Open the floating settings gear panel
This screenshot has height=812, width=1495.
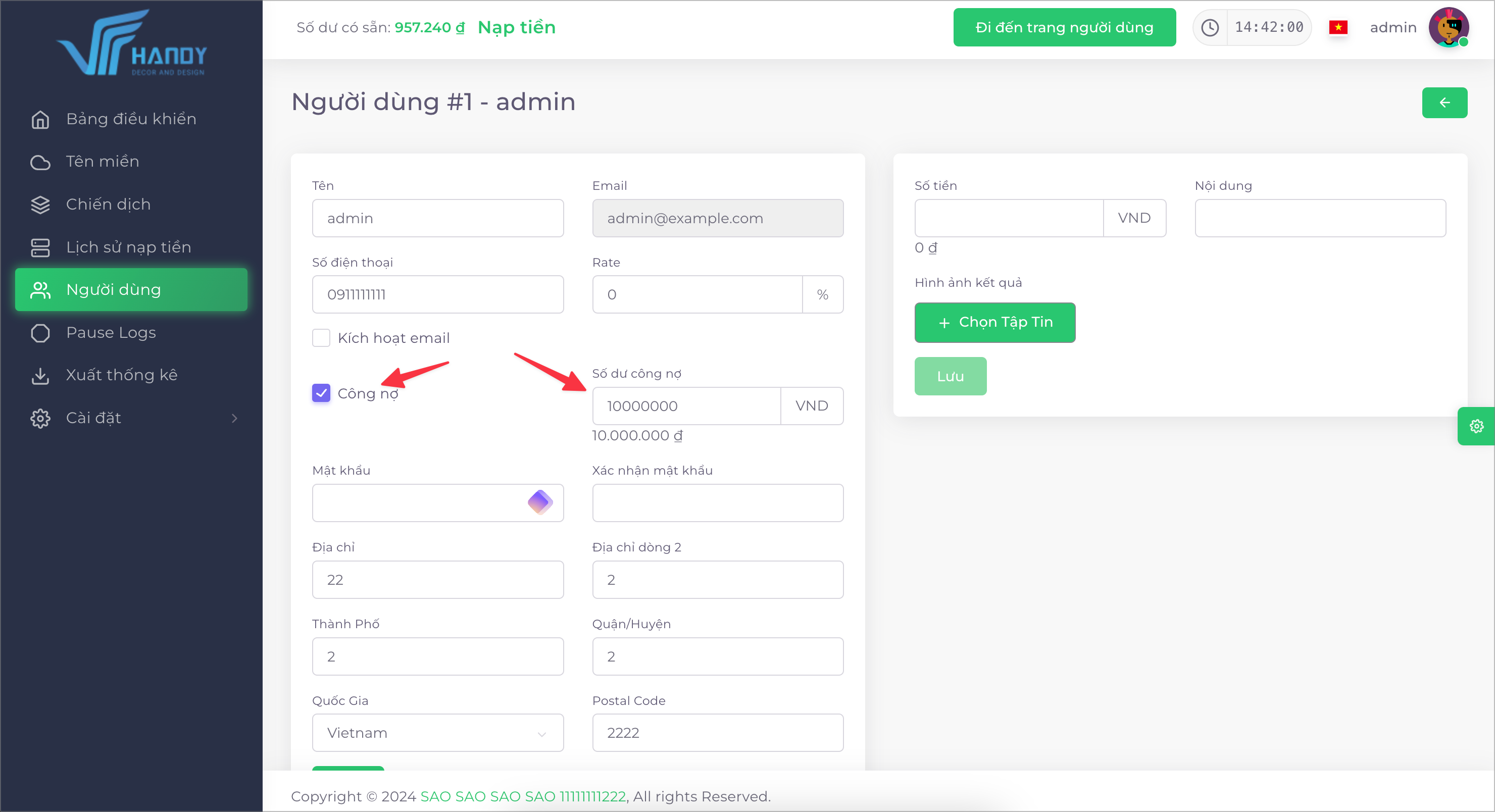1476,426
